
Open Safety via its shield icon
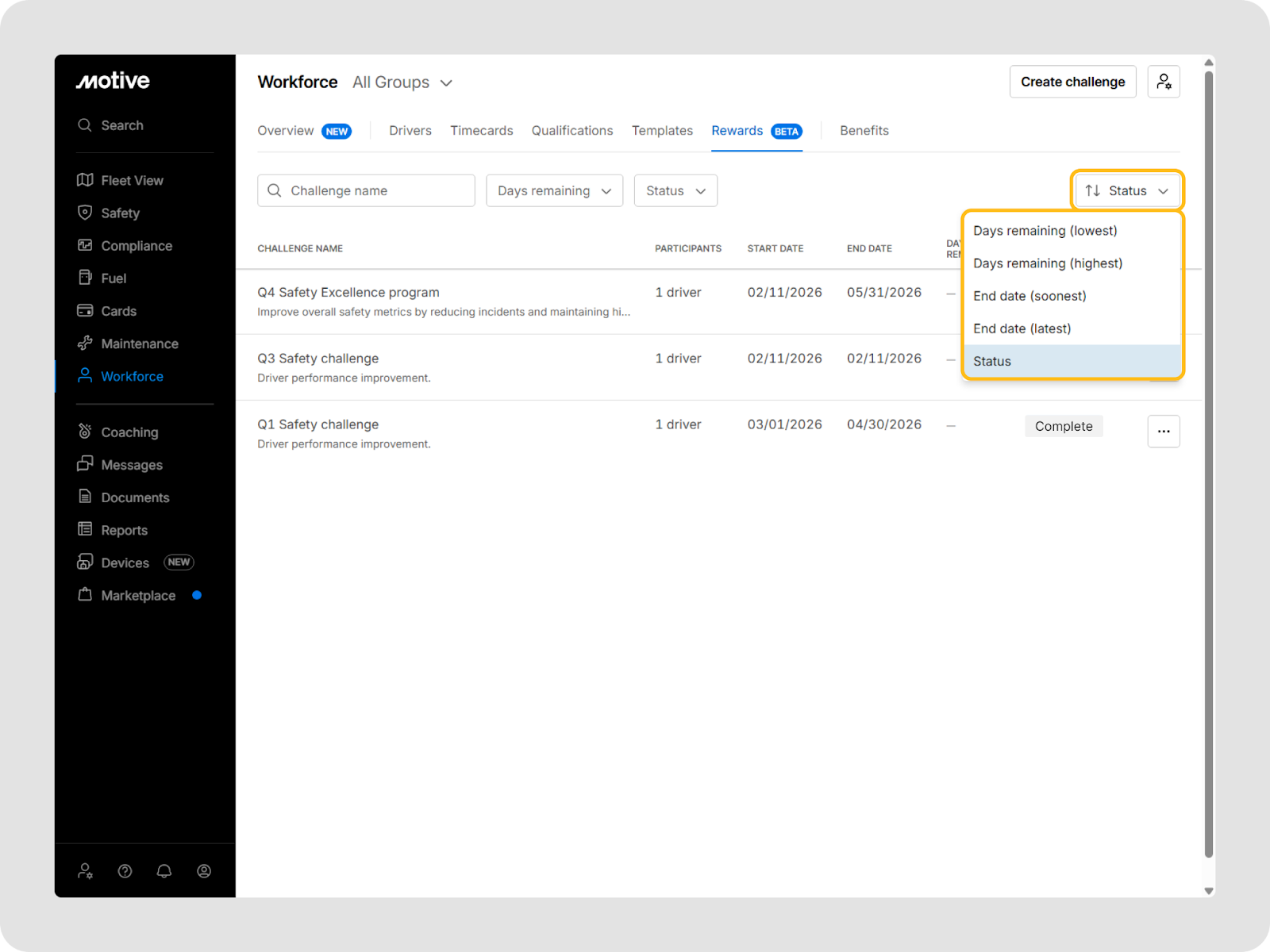click(x=85, y=213)
